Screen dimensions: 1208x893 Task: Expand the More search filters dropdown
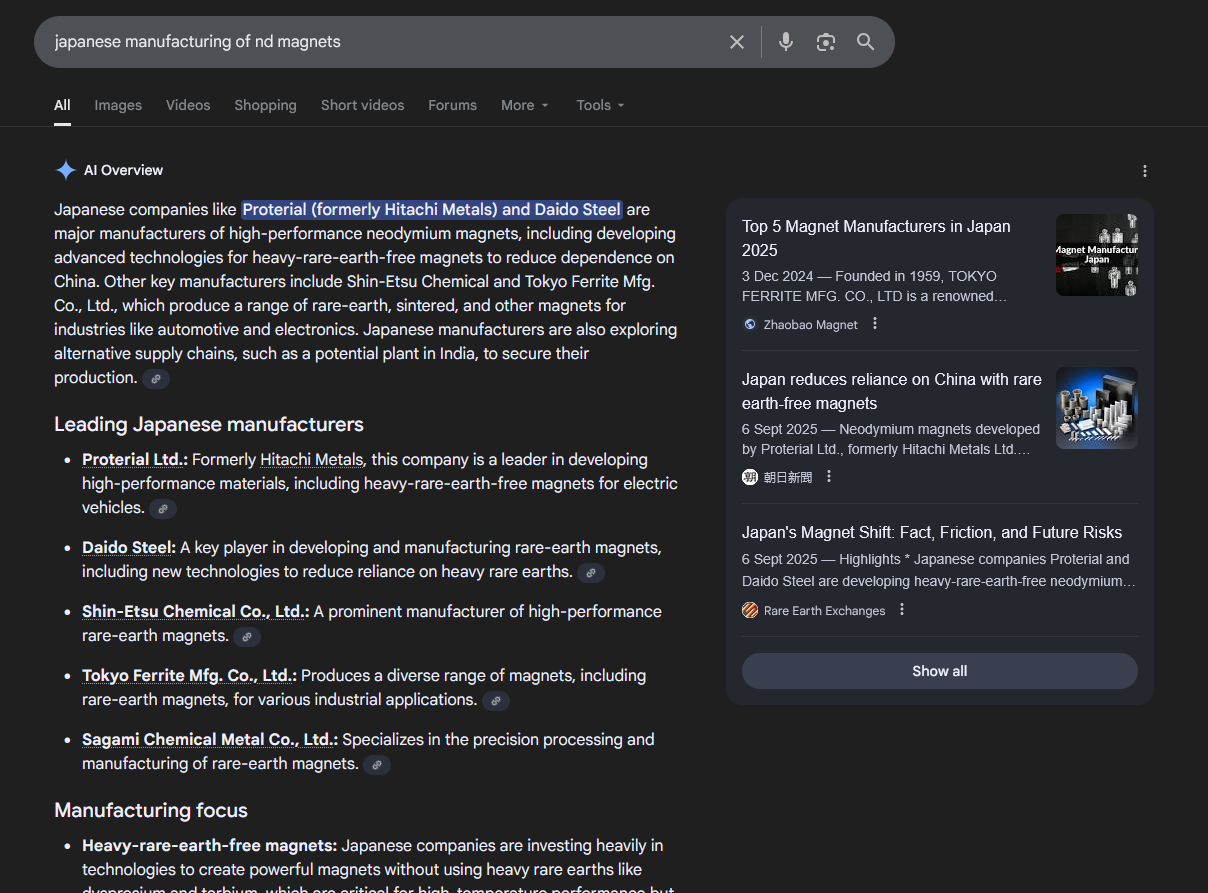point(525,105)
